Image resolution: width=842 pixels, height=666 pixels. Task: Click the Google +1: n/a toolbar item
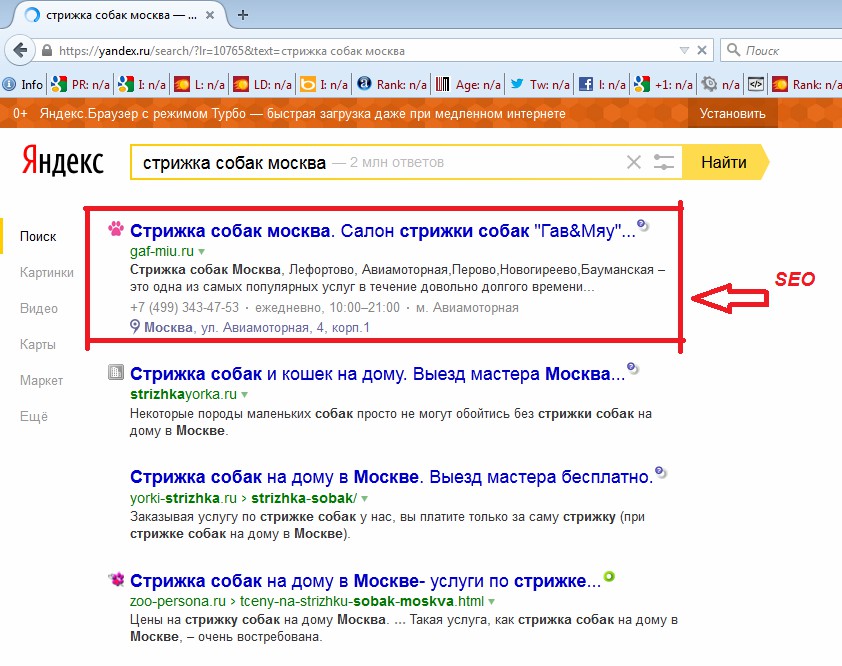(663, 84)
